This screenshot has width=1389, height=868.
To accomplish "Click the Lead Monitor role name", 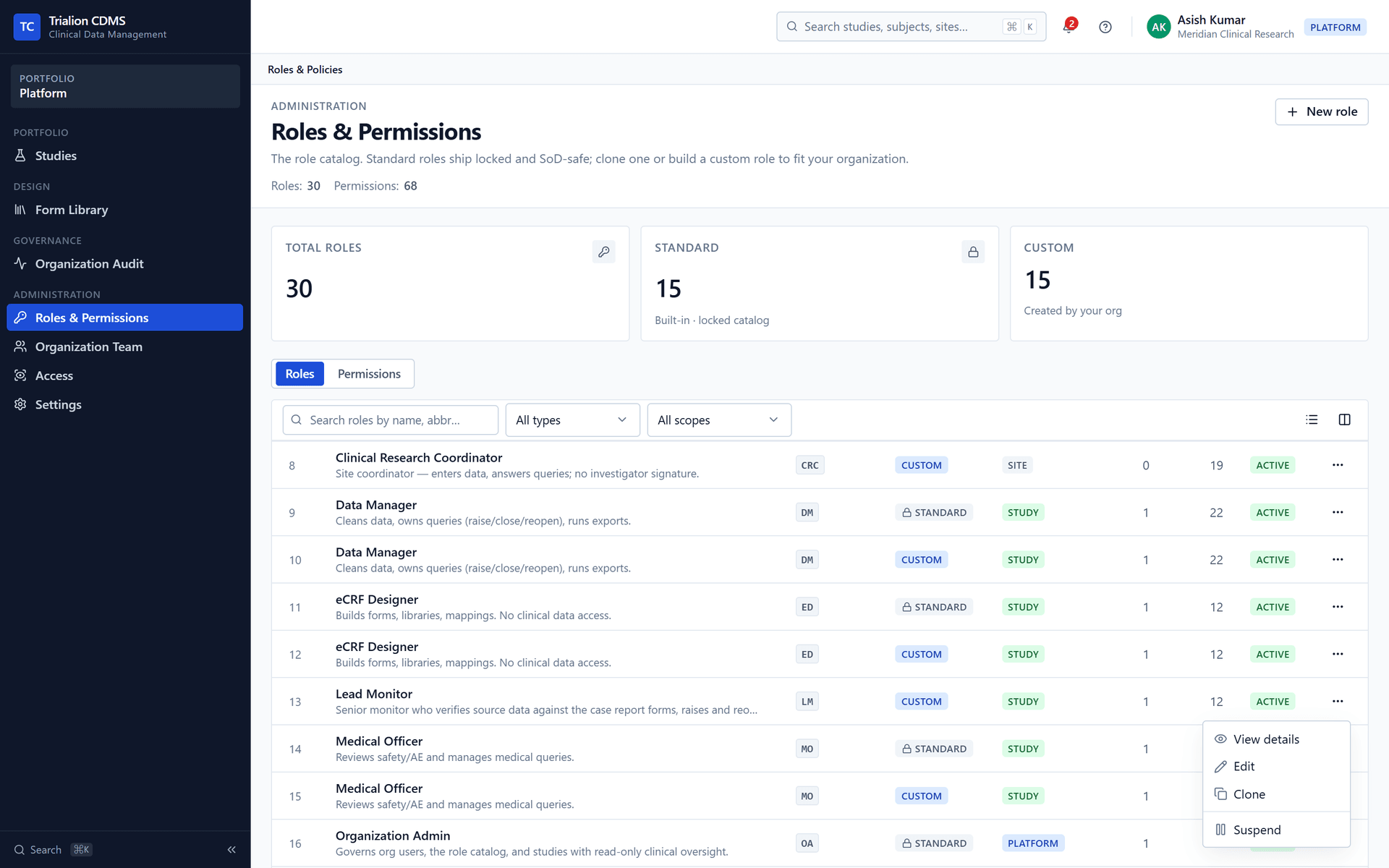I will click(374, 694).
